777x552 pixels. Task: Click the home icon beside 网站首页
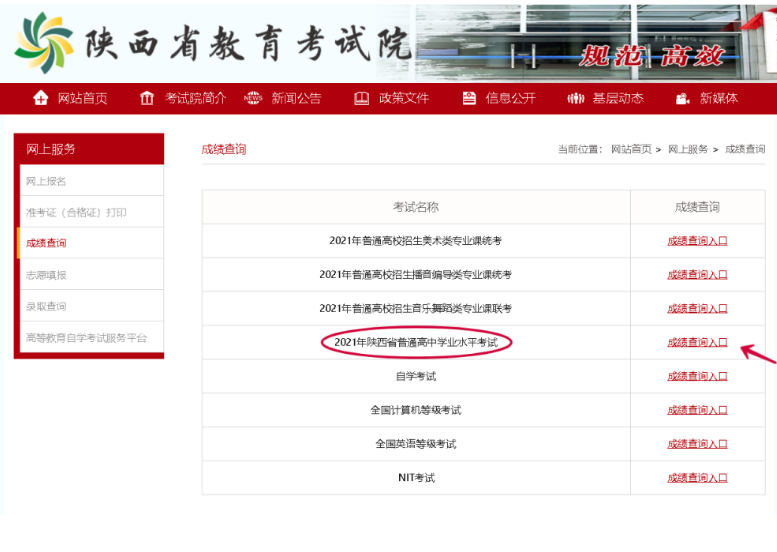pyautogui.click(x=41, y=98)
